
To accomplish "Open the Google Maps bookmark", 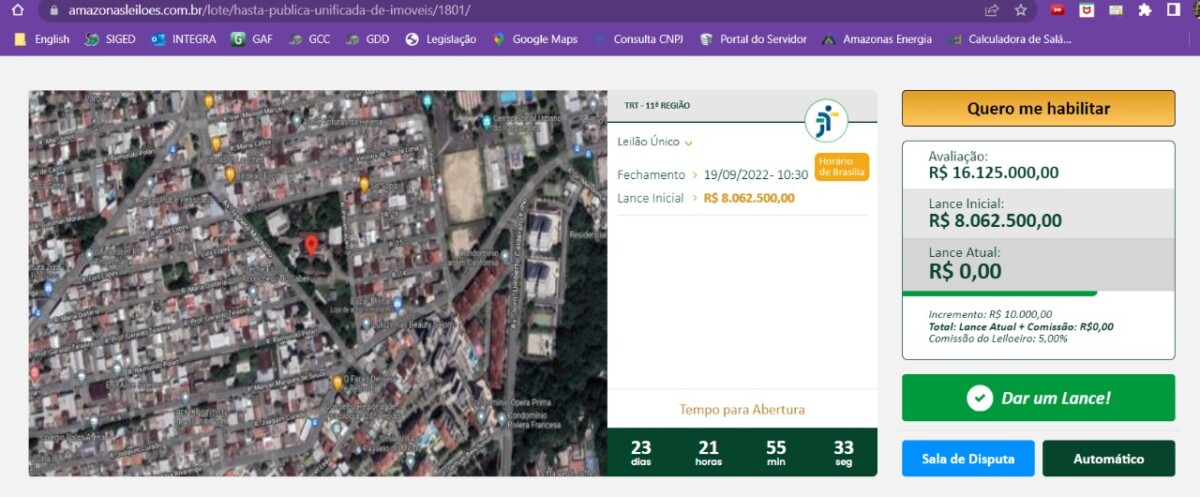I will (x=535, y=39).
